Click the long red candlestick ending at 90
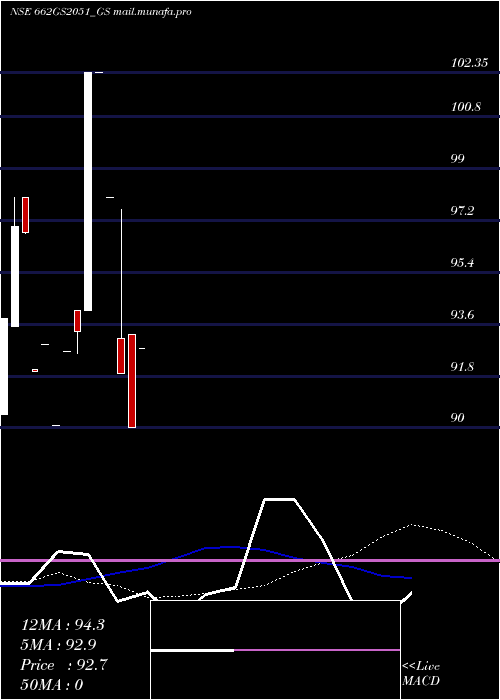 pyautogui.click(x=132, y=381)
